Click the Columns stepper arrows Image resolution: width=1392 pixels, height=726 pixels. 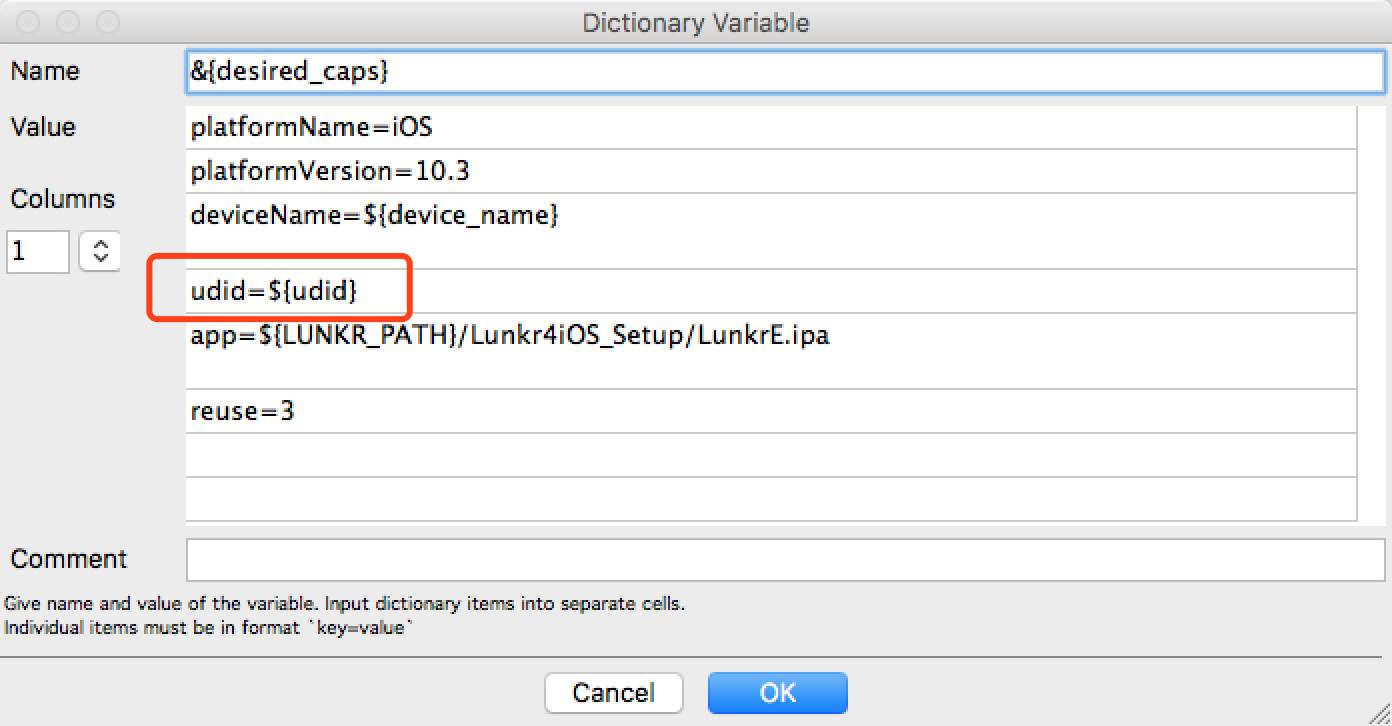tap(100, 251)
